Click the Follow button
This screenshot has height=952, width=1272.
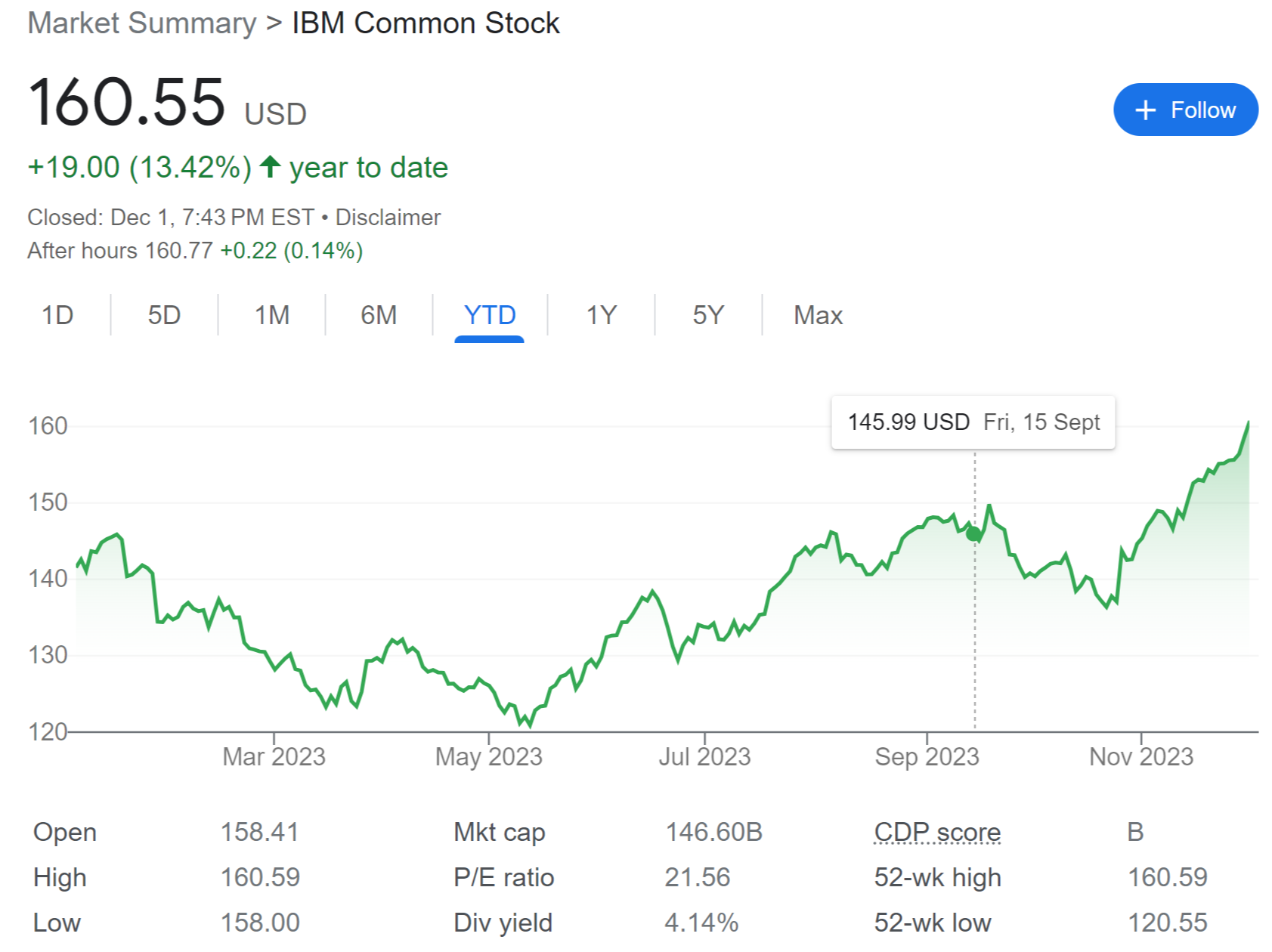click(x=1184, y=110)
